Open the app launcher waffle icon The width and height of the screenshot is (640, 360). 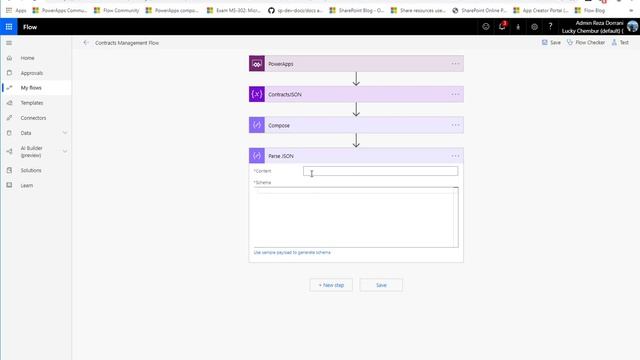tap(9, 27)
